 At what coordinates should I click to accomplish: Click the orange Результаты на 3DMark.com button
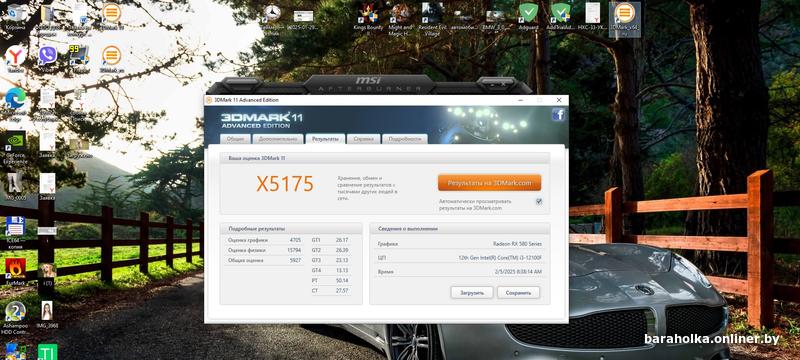(x=489, y=183)
